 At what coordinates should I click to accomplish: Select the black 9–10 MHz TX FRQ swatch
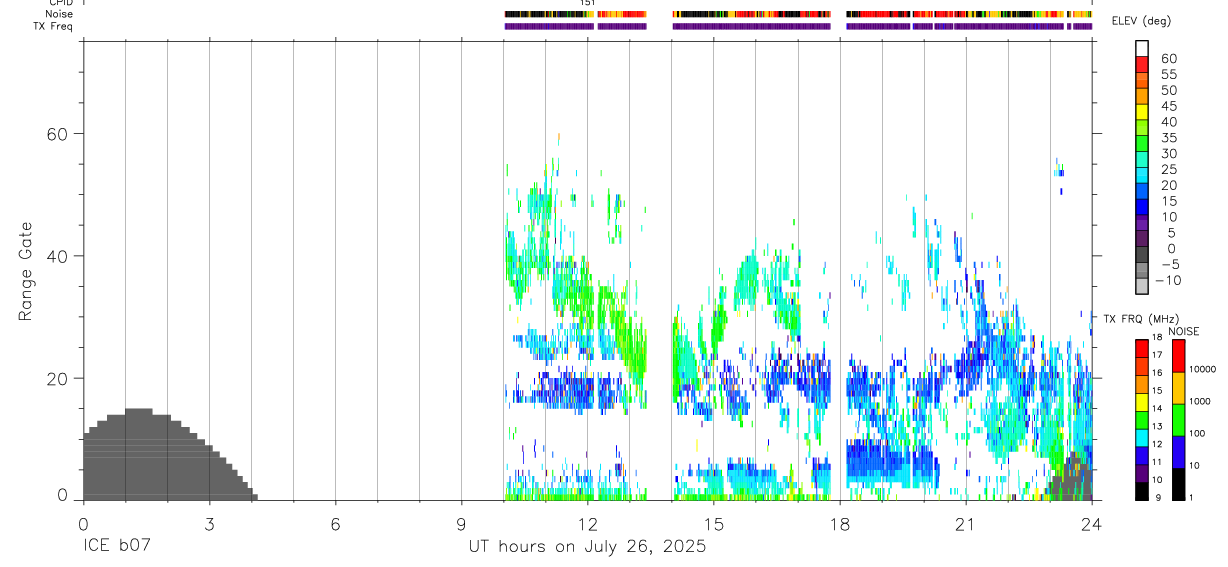point(1142,490)
